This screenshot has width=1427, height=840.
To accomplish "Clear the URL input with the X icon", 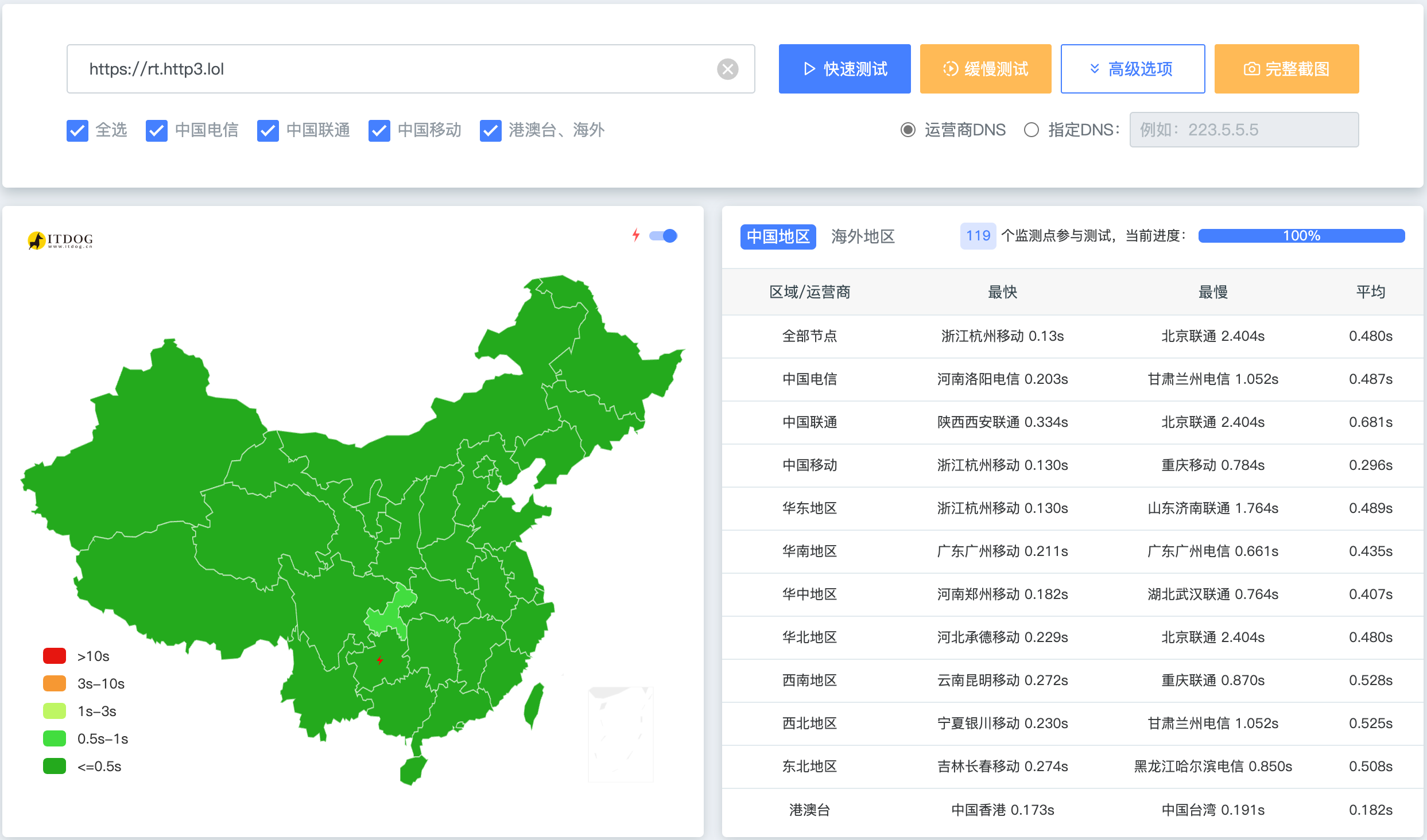I will (728, 69).
